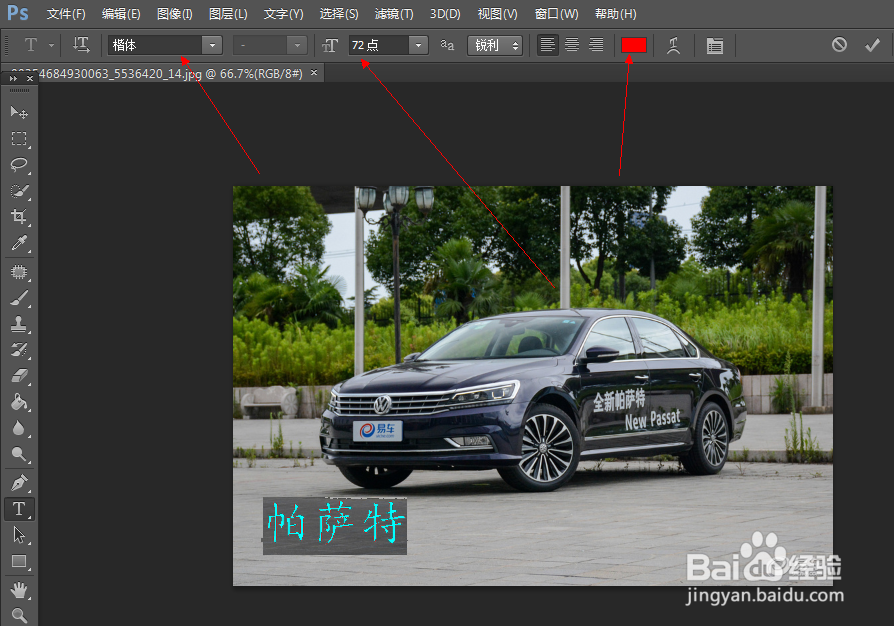Select the Rectangular Marquee tool
This screenshot has width=894, height=626.
click(19, 139)
